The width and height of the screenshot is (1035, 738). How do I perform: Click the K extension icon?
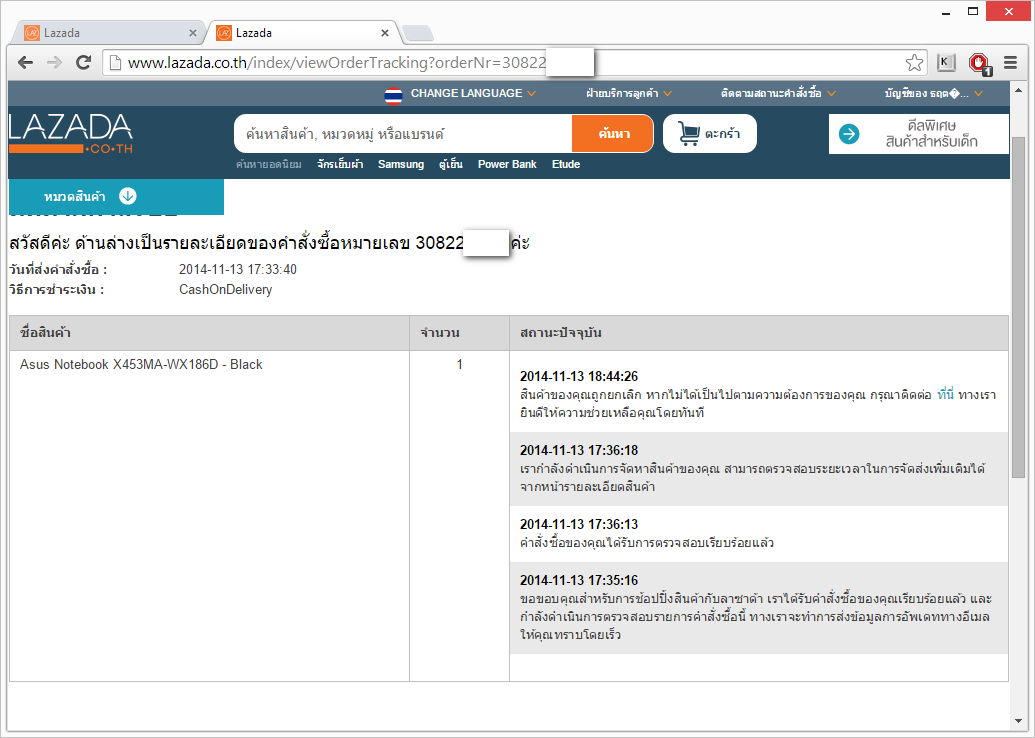[x=946, y=63]
